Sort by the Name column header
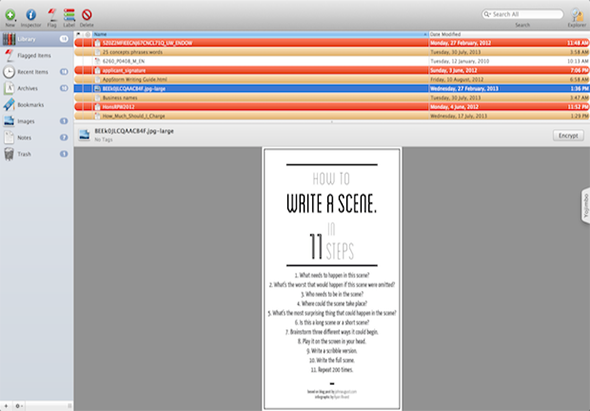 [260, 34]
